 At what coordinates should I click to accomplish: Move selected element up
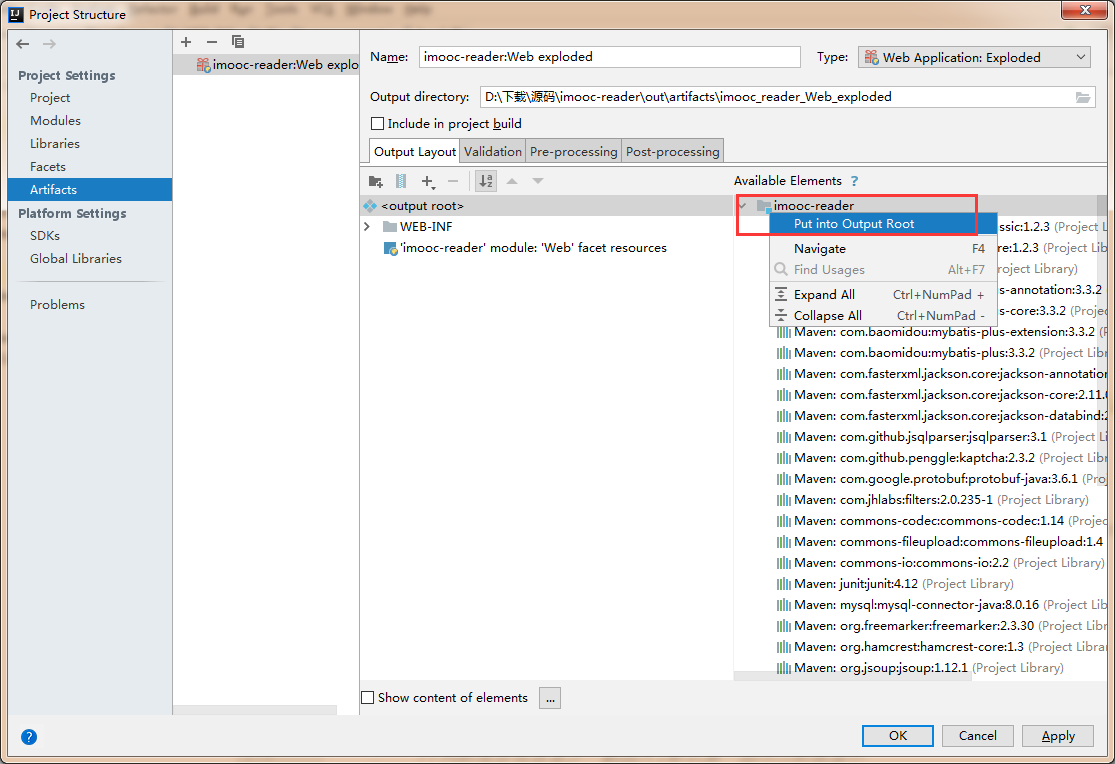512,181
